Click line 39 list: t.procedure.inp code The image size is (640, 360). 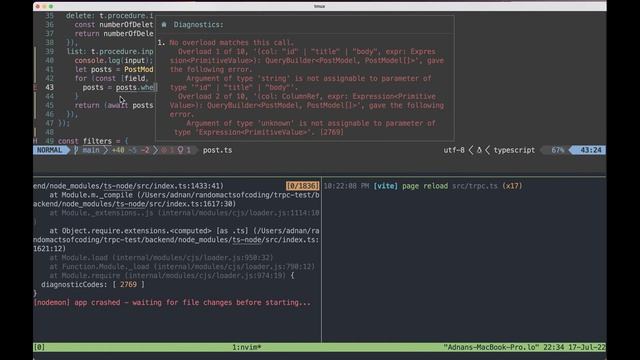[110, 51]
